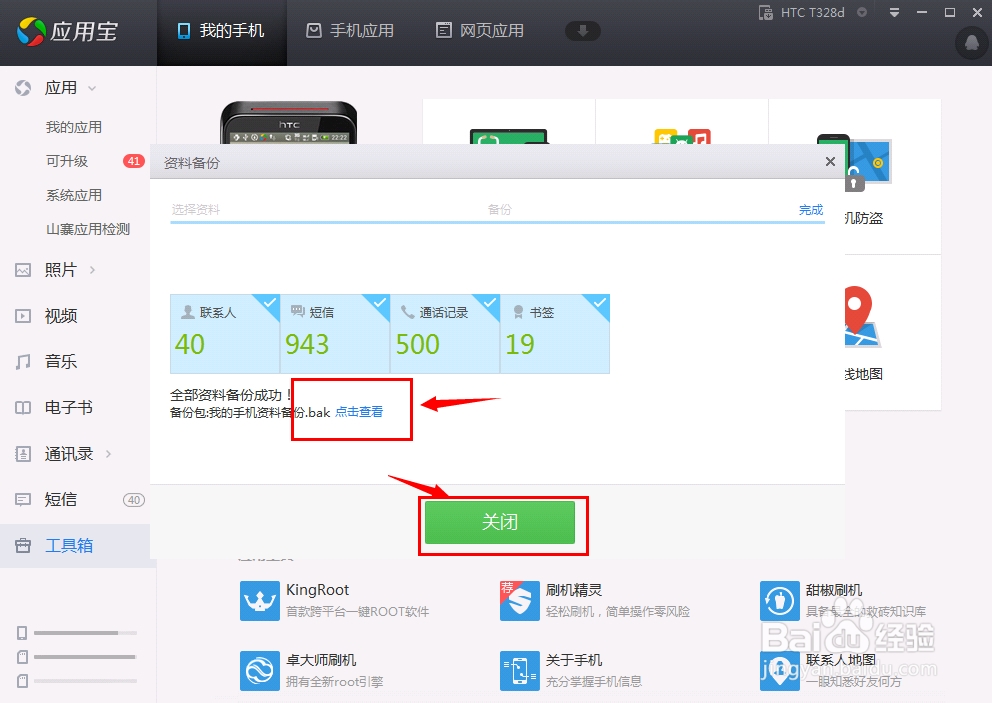Switch to the 手机应用 tab

point(350,30)
